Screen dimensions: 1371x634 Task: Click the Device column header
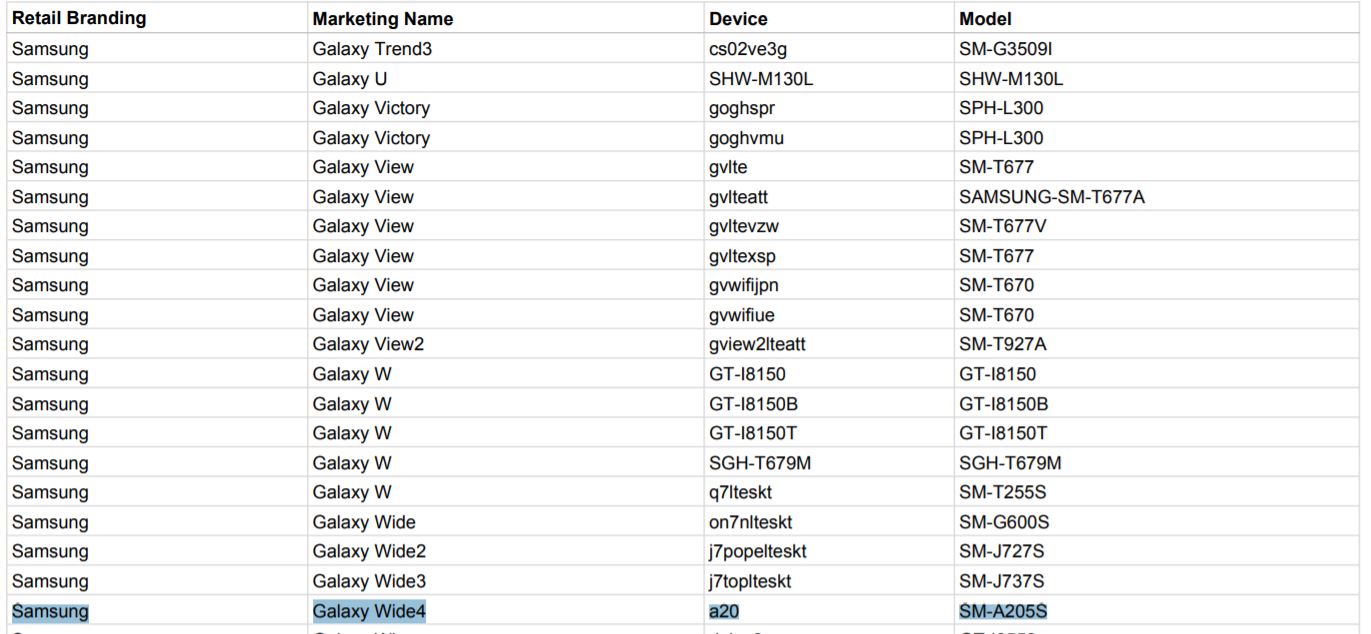(x=738, y=19)
